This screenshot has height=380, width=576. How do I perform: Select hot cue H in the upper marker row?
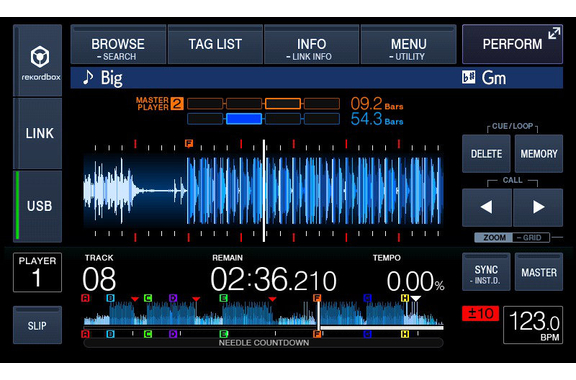pyautogui.click(x=405, y=298)
